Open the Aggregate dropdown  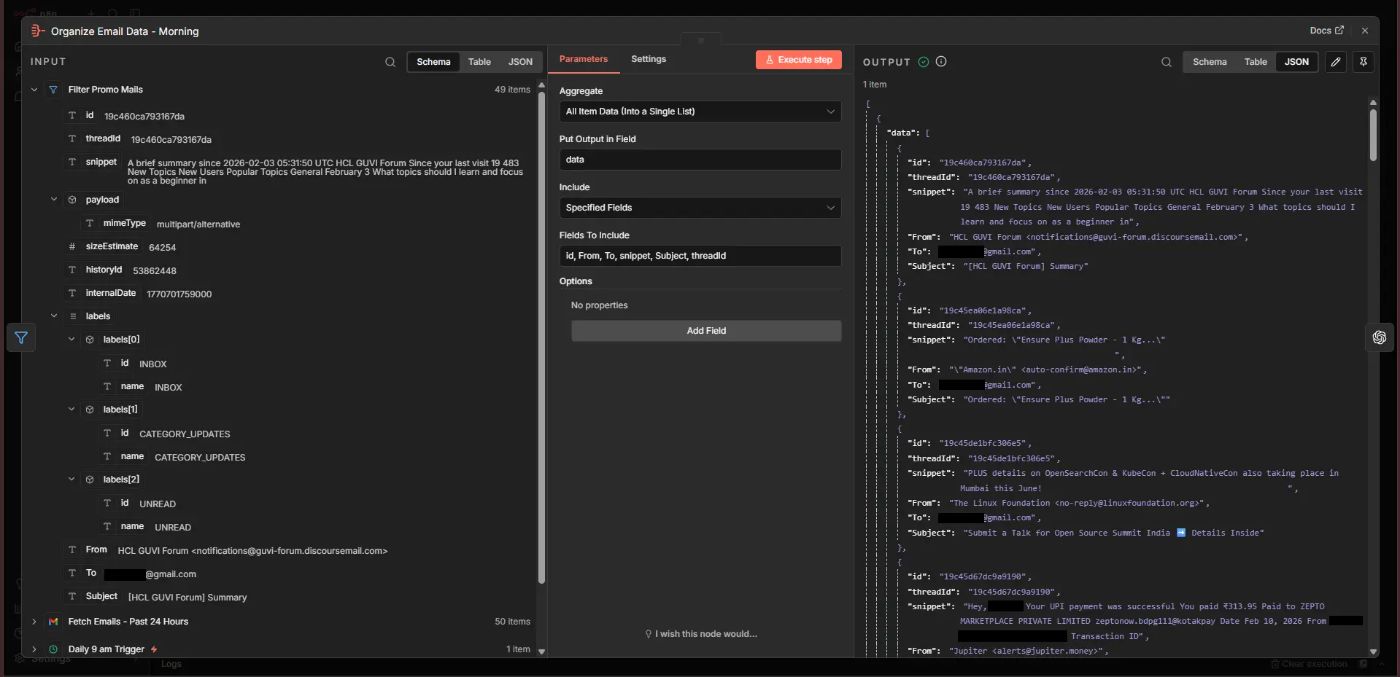[699, 112]
